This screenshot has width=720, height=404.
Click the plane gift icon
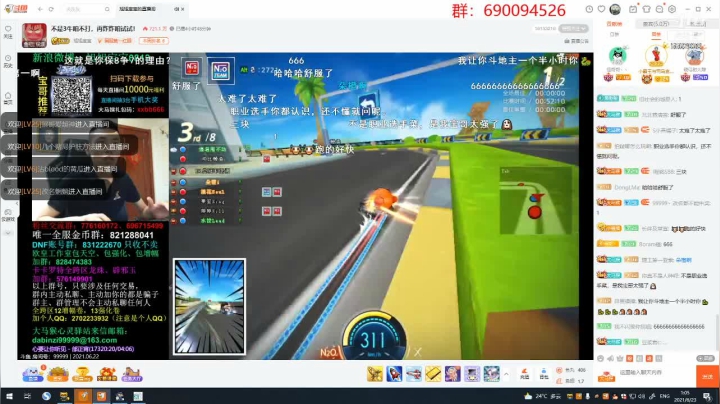pos(375,374)
